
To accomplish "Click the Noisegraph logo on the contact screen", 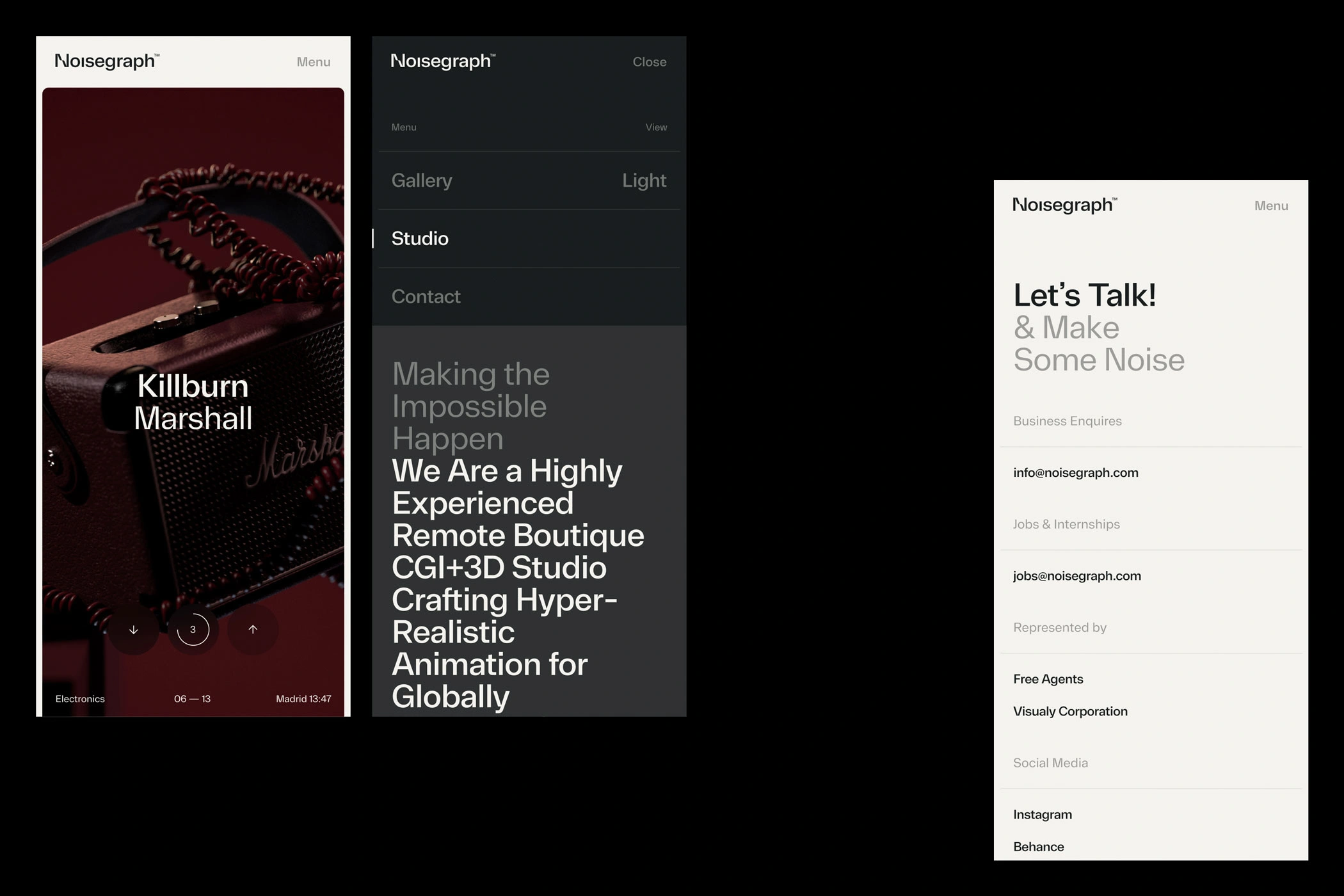I will [1065, 205].
